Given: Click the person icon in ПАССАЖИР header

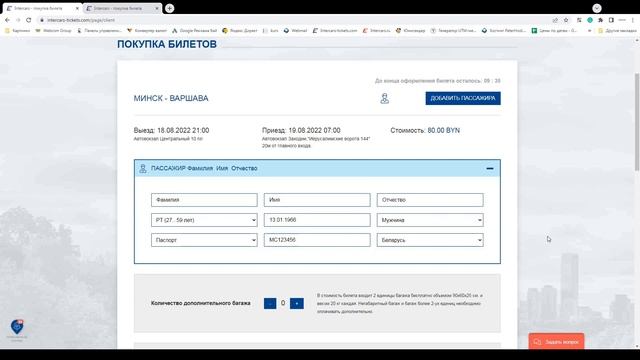Looking at the screenshot, I should pyautogui.click(x=143, y=169).
